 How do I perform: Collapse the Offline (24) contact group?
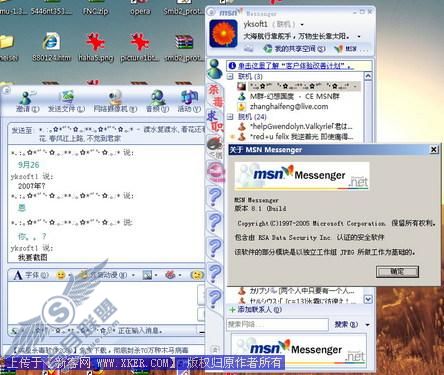[230, 117]
